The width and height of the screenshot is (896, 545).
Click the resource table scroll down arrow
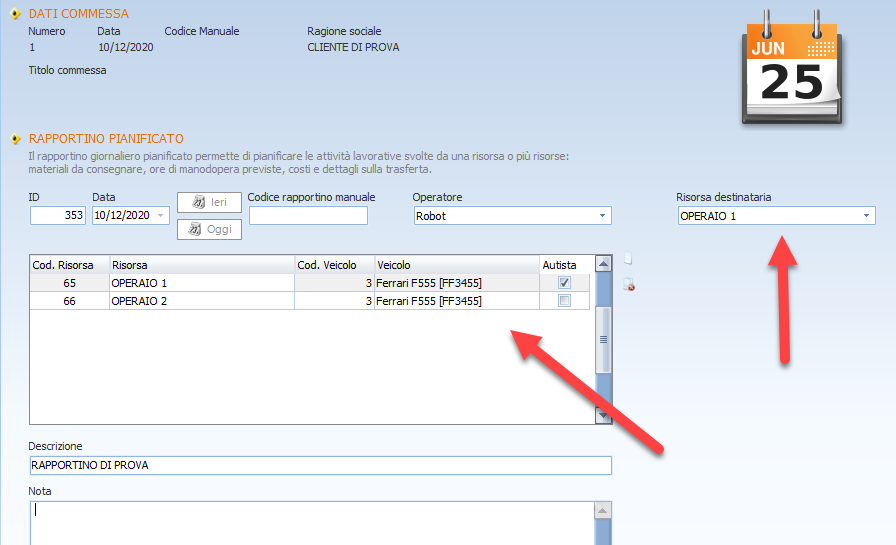point(603,415)
